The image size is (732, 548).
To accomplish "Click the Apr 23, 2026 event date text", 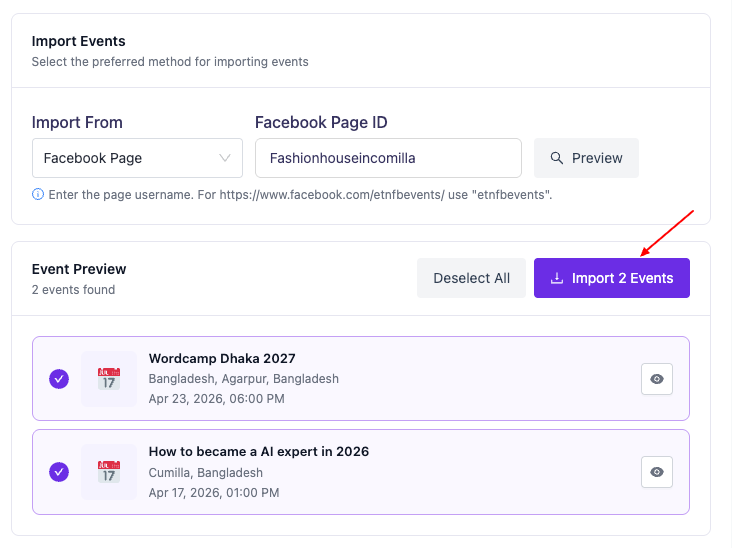I will (x=216, y=399).
